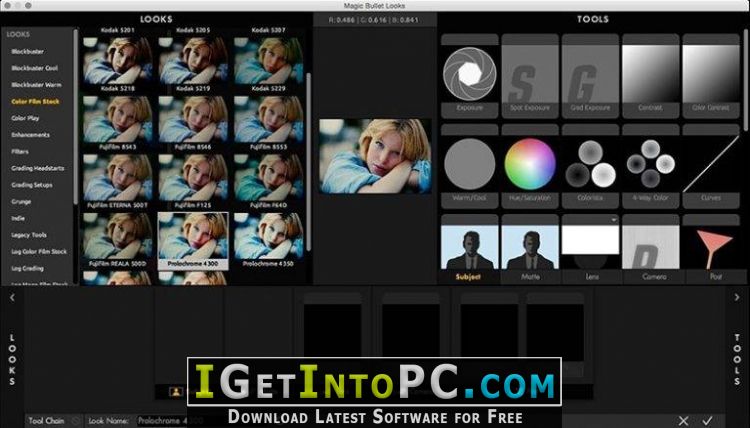Pick the Grad Exposure tool
This screenshot has height=428, width=750.
[590, 76]
